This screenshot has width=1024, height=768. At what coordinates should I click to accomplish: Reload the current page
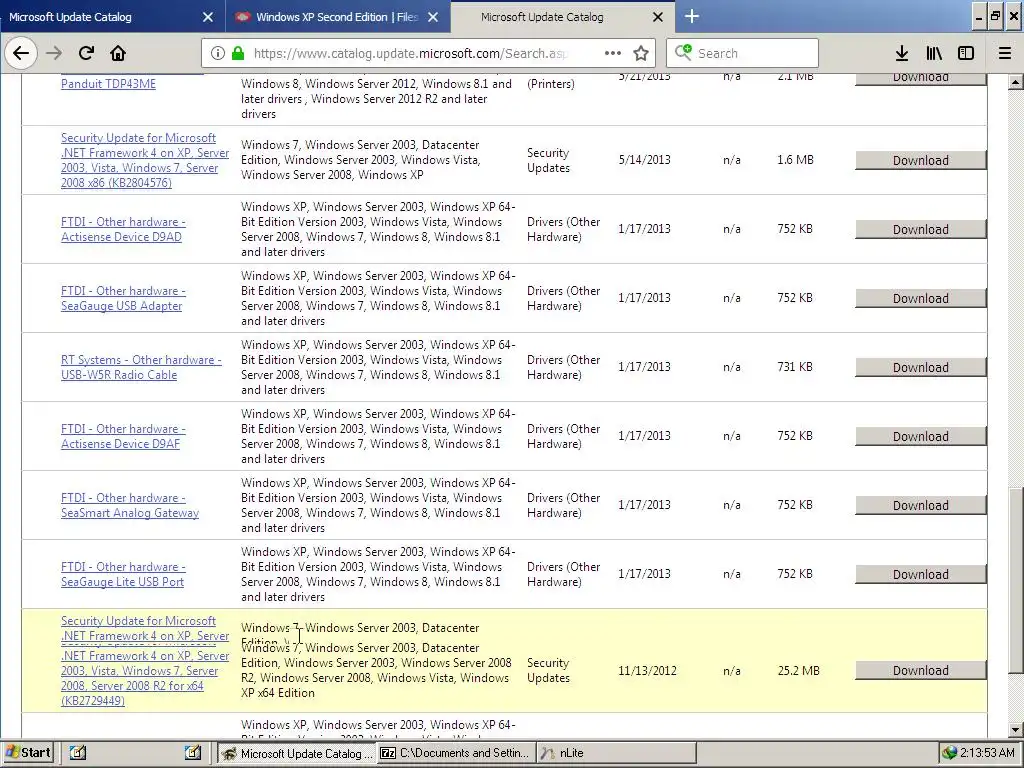click(86, 53)
